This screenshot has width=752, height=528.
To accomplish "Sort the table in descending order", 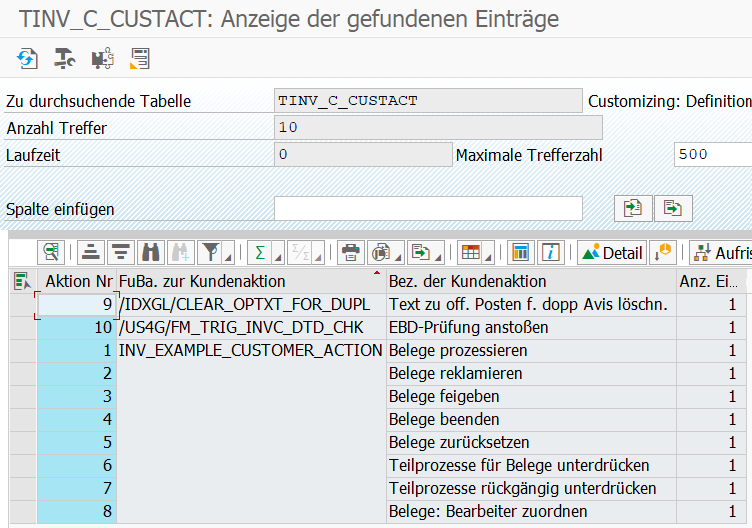I will [x=121, y=253].
